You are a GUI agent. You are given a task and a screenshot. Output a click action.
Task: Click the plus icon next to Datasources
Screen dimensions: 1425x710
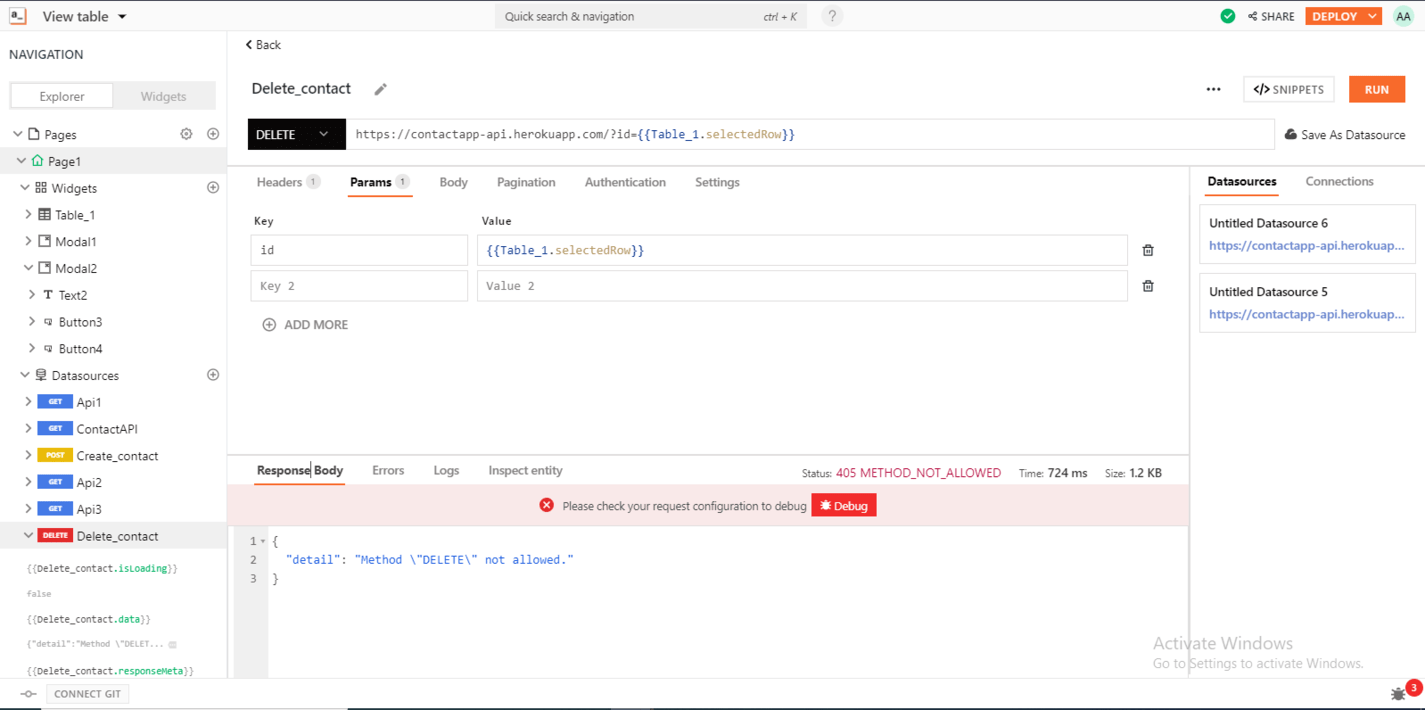(x=212, y=374)
